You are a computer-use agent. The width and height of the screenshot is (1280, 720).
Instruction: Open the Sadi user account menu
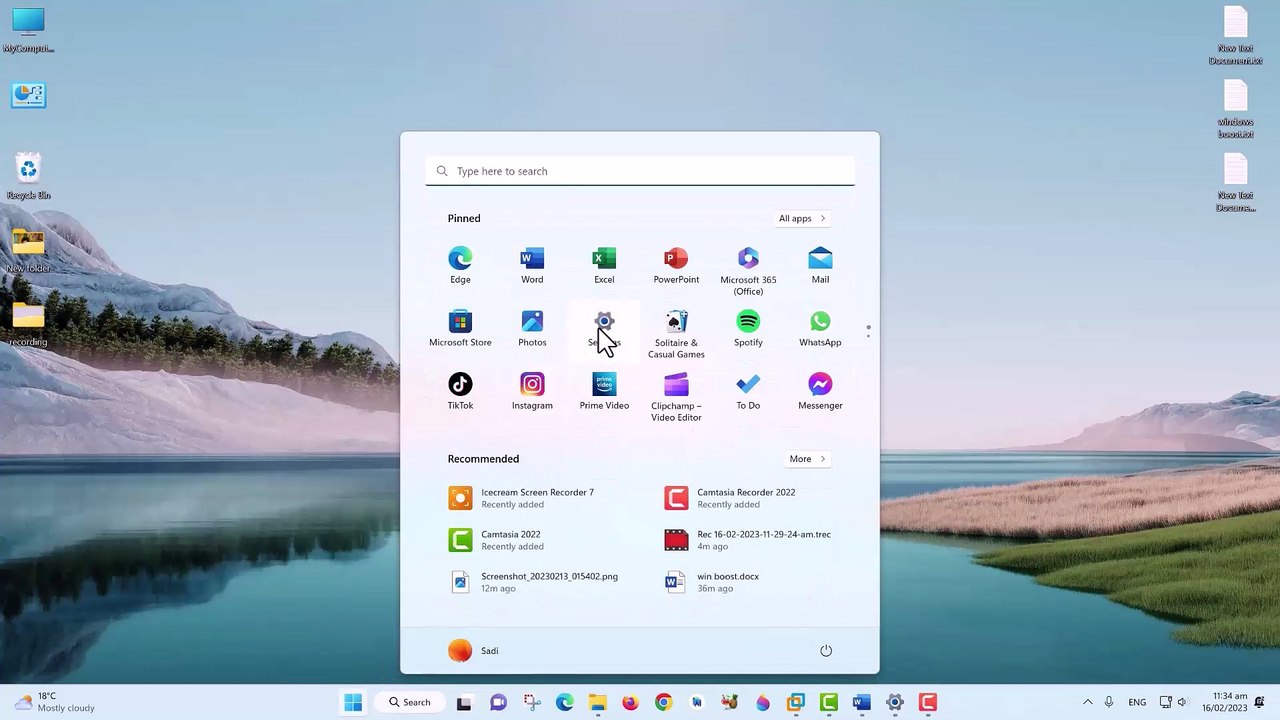coord(474,651)
